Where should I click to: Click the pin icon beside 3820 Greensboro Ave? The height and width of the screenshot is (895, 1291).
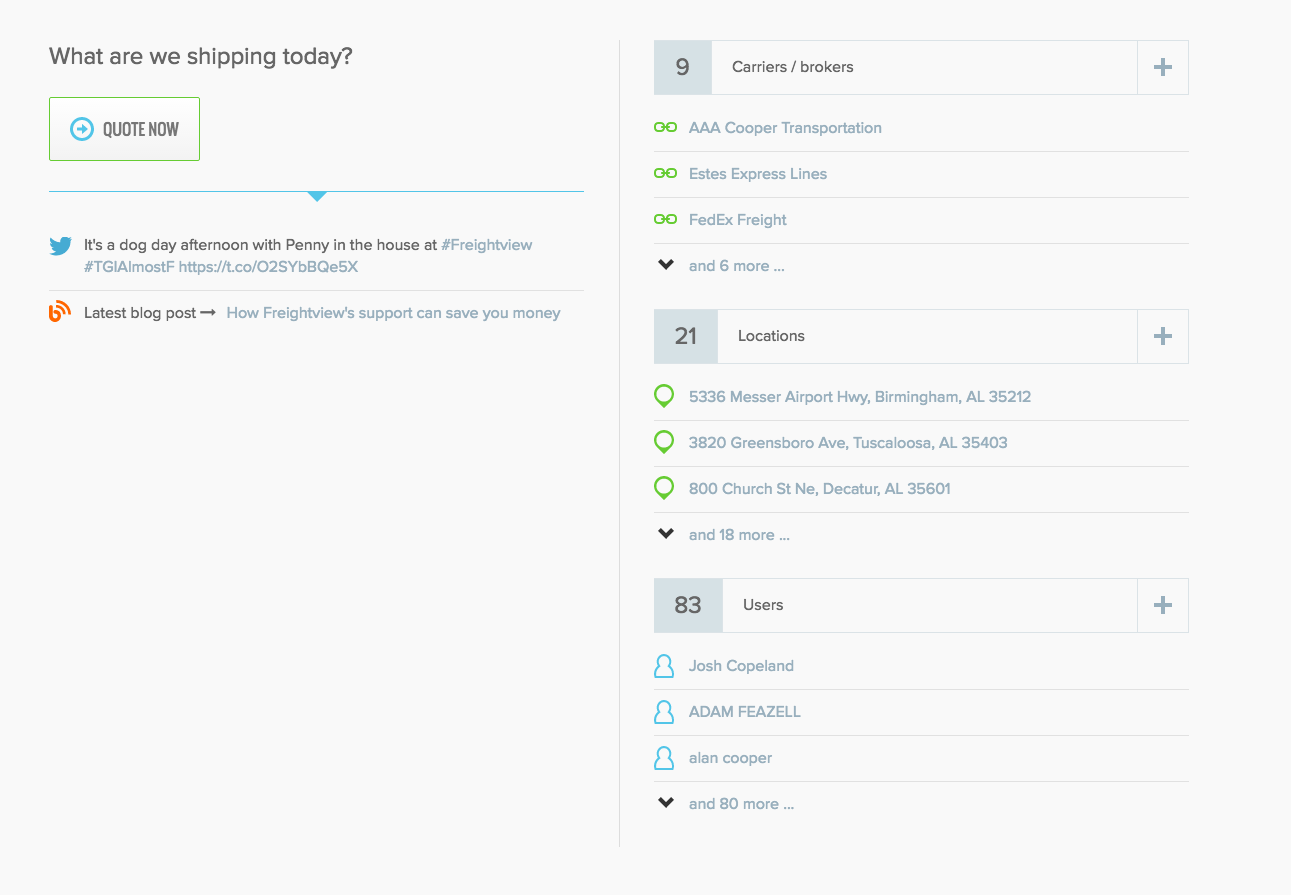(664, 443)
